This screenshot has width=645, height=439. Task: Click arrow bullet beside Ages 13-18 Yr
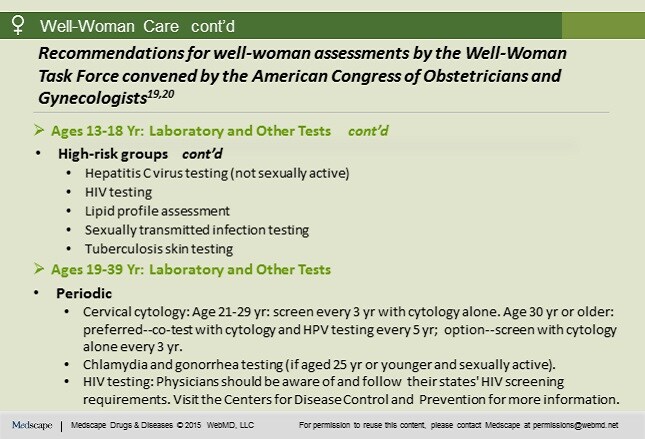click(x=39, y=130)
